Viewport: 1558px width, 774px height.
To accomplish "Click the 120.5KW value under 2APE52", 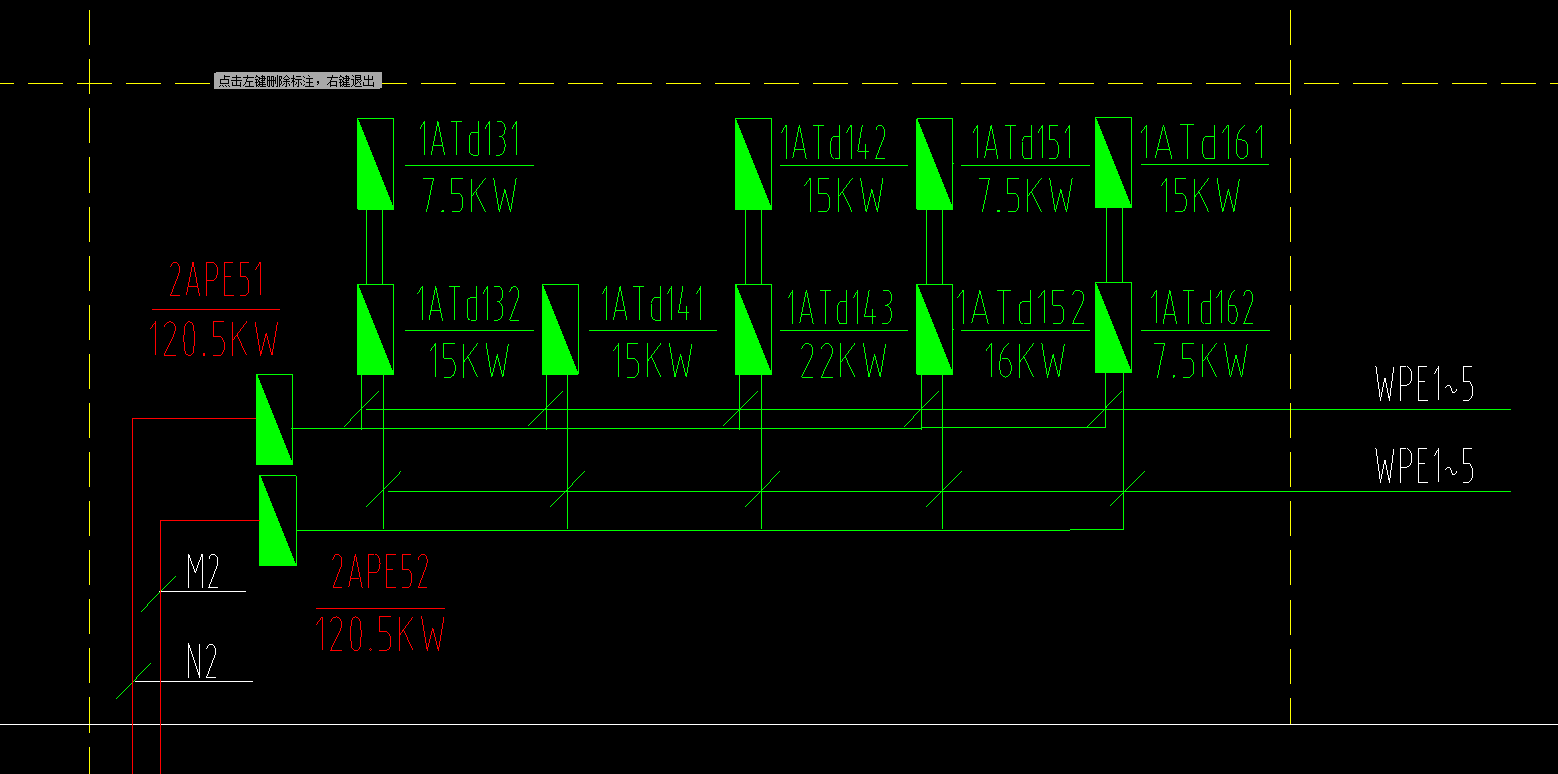I will coord(380,633).
